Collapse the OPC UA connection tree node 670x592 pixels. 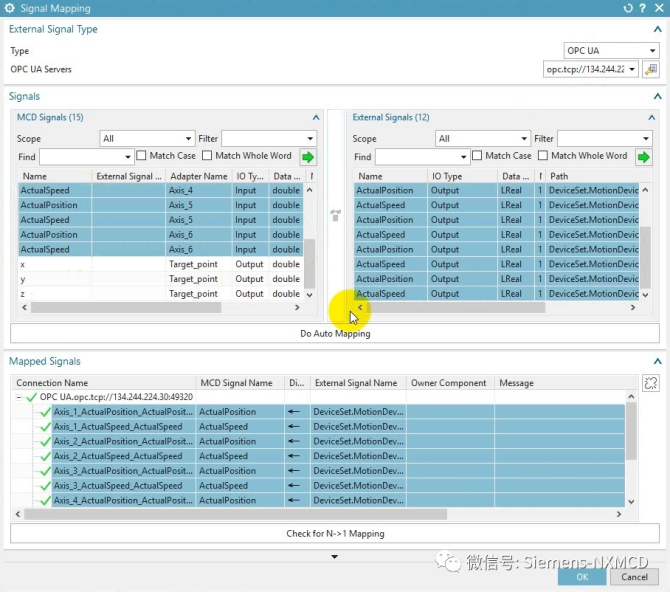[18, 397]
